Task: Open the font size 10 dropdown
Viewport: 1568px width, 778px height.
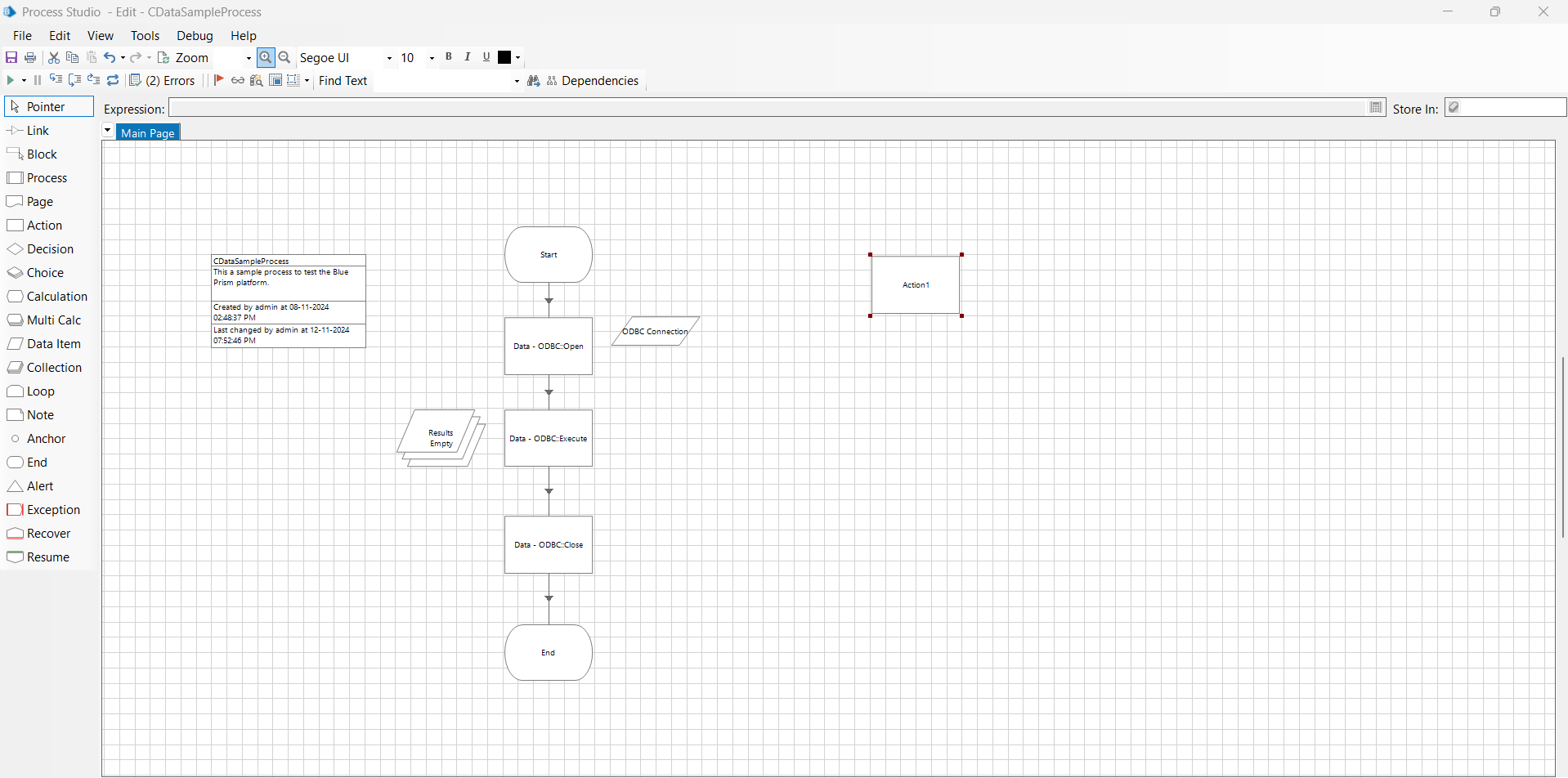Action: (432, 58)
